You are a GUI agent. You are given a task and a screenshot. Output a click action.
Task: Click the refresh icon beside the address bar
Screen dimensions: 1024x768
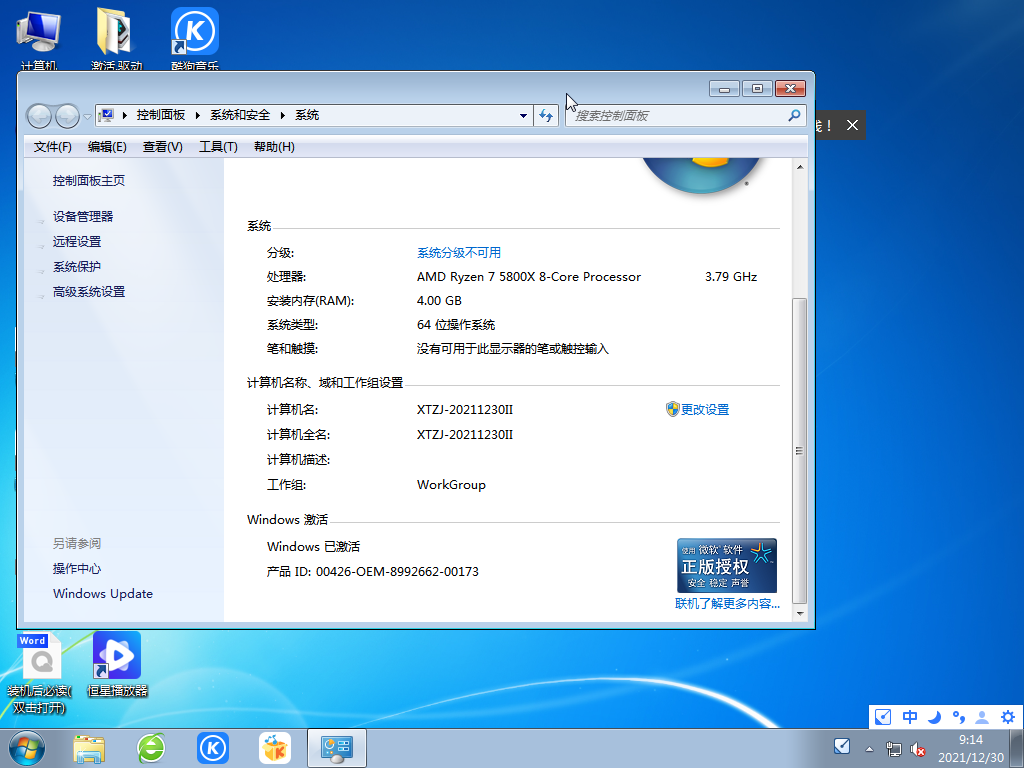[546, 115]
